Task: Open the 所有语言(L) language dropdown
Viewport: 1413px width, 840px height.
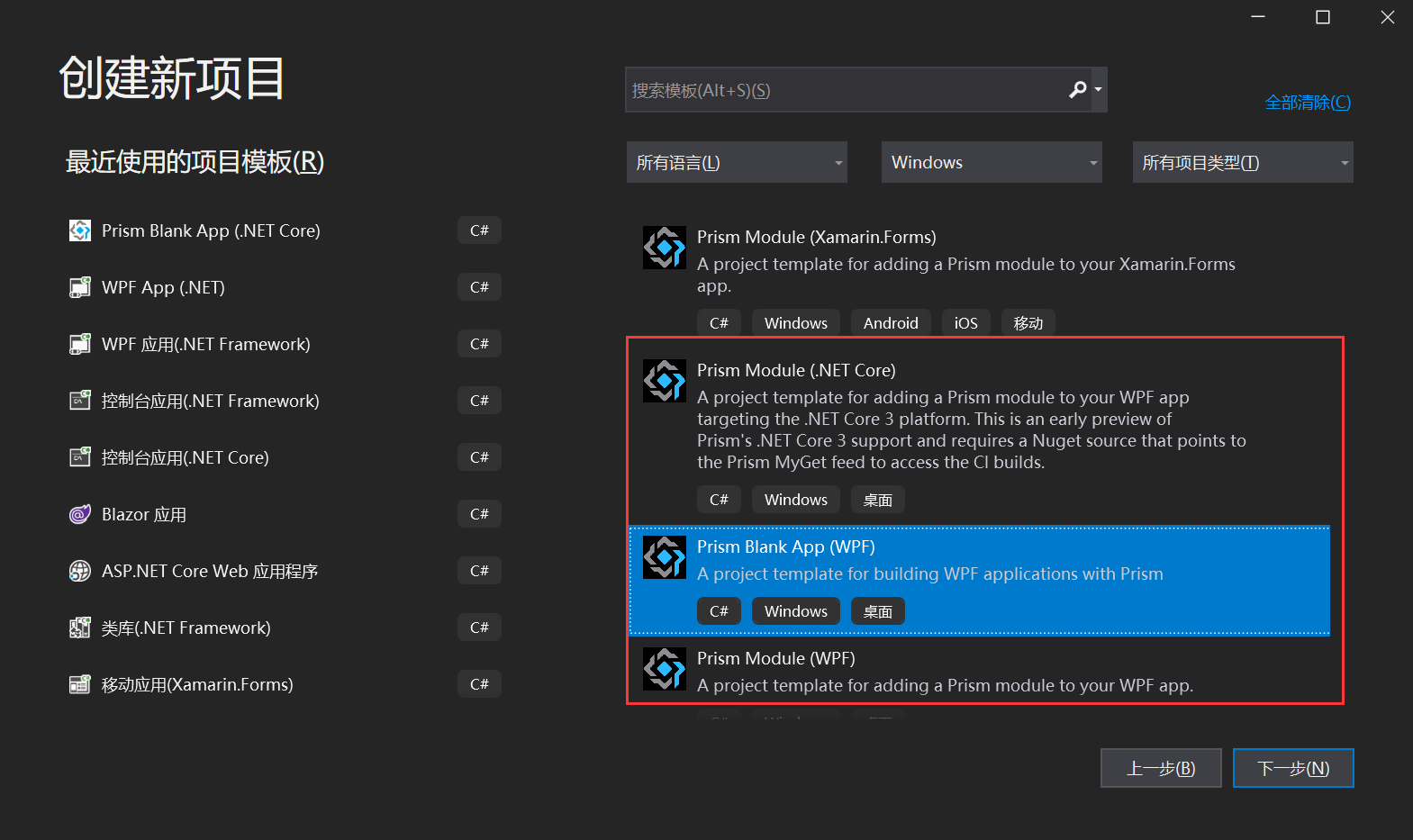Action: point(737,162)
